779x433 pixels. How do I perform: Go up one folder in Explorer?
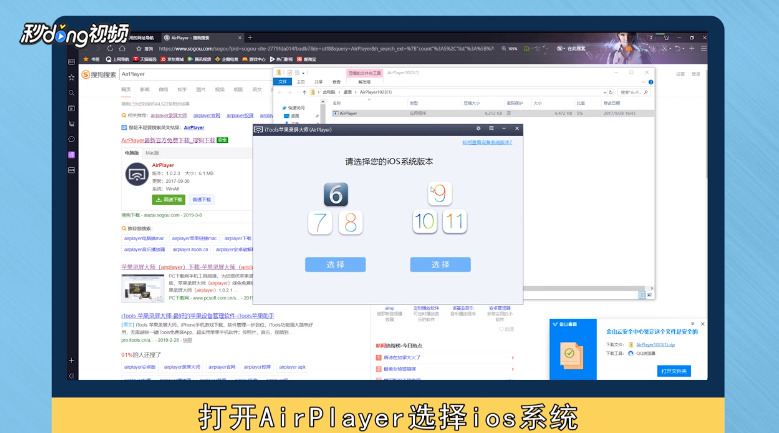(304, 92)
